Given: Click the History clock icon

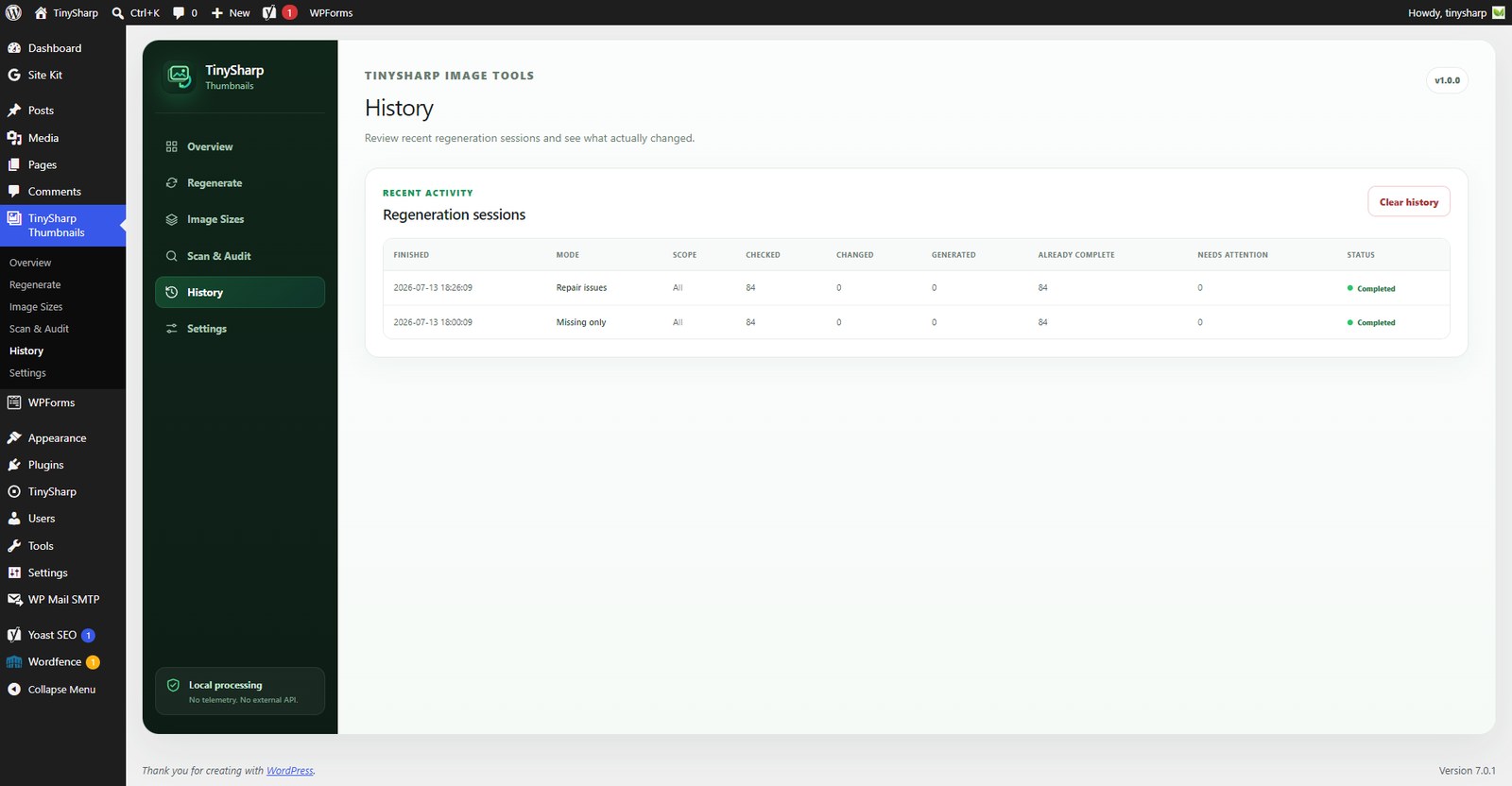Looking at the screenshot, I should click(x=171, y=292).
